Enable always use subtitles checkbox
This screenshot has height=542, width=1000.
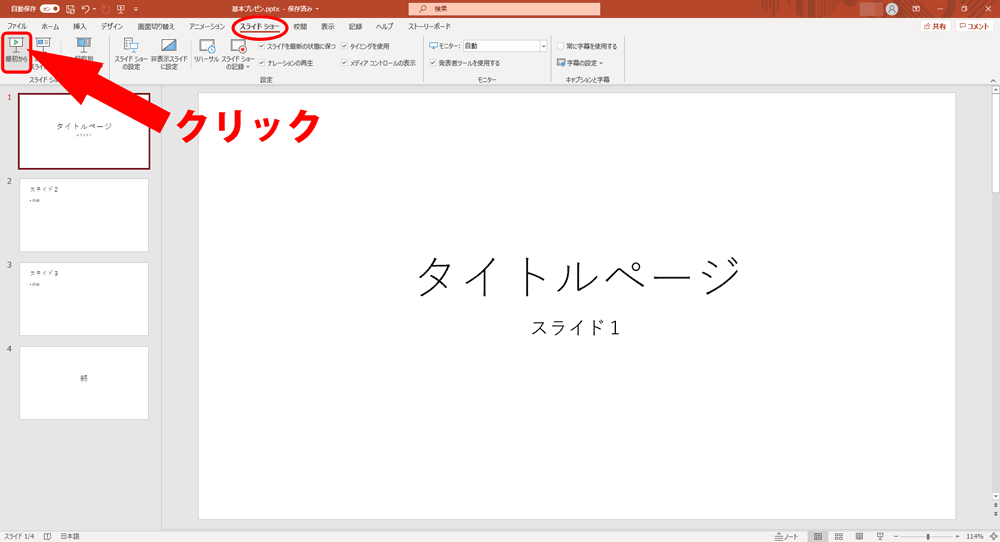[561, 46]
